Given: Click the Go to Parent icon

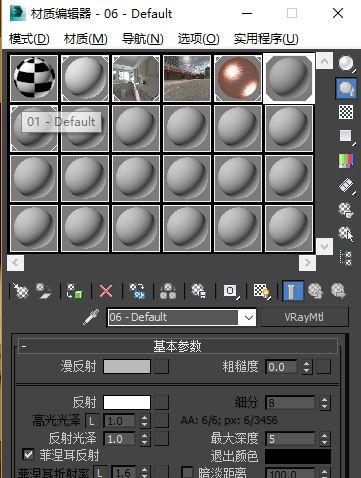Looking at the screenshot, I should point(315,291).
